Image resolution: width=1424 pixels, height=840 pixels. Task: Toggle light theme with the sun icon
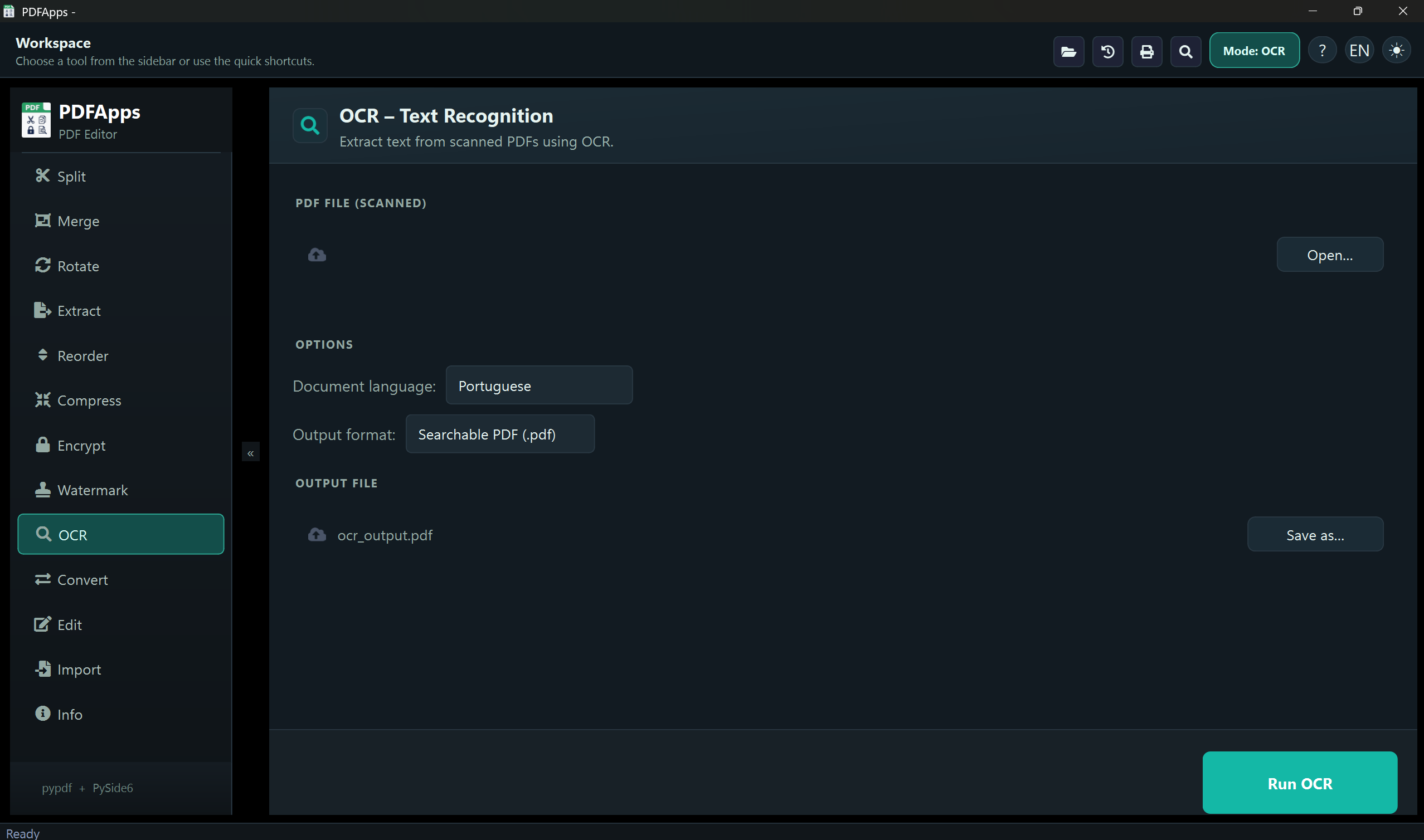coord(1397,51)
